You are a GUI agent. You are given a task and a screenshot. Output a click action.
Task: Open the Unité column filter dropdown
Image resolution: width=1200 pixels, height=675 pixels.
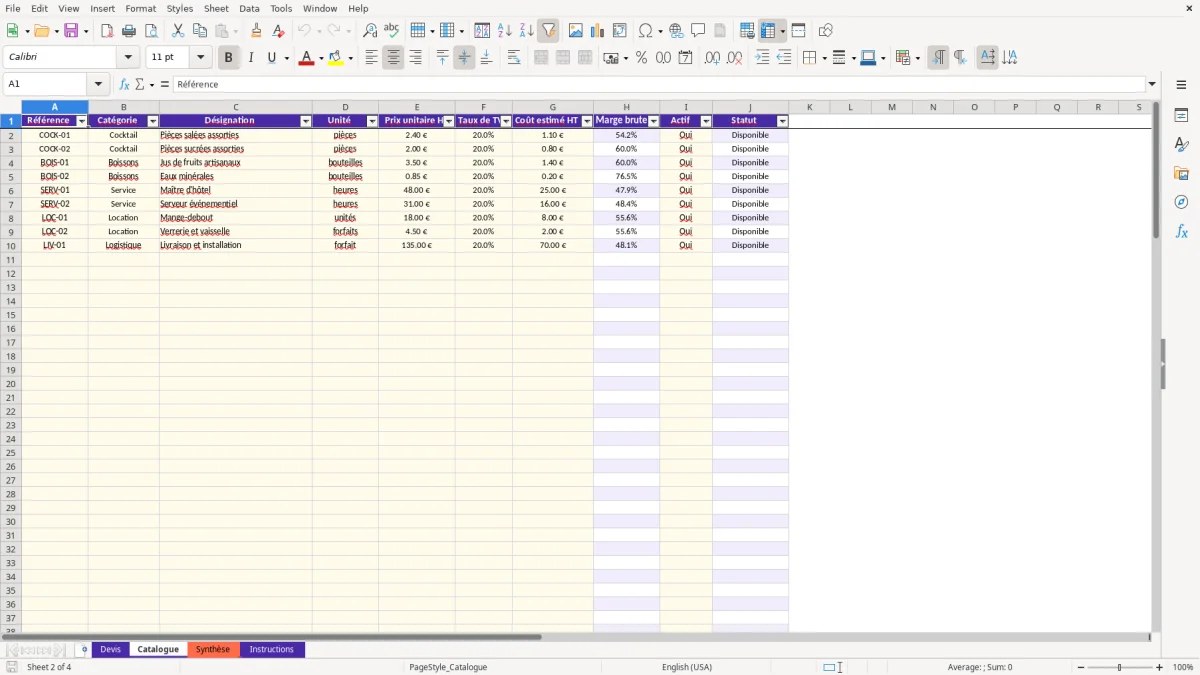click(x=372, y=121)
